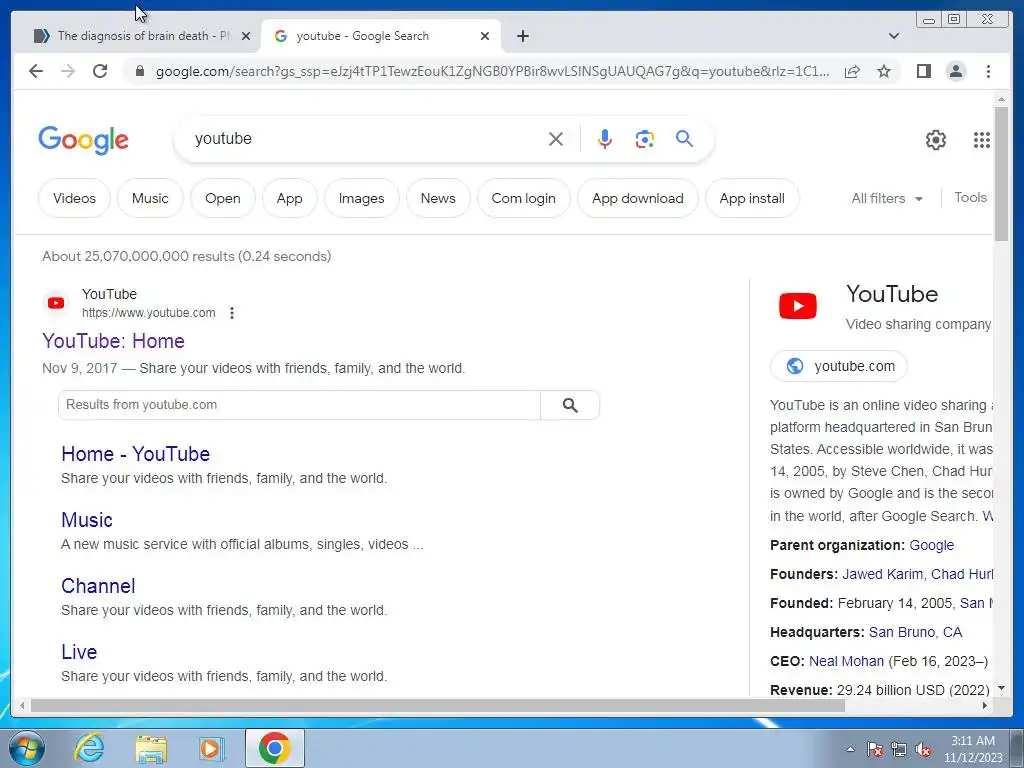The height and width of the screenshot is (768, 1024).
Task: Click the Chrome icon on the taskbar
Action: coord(274,748)
